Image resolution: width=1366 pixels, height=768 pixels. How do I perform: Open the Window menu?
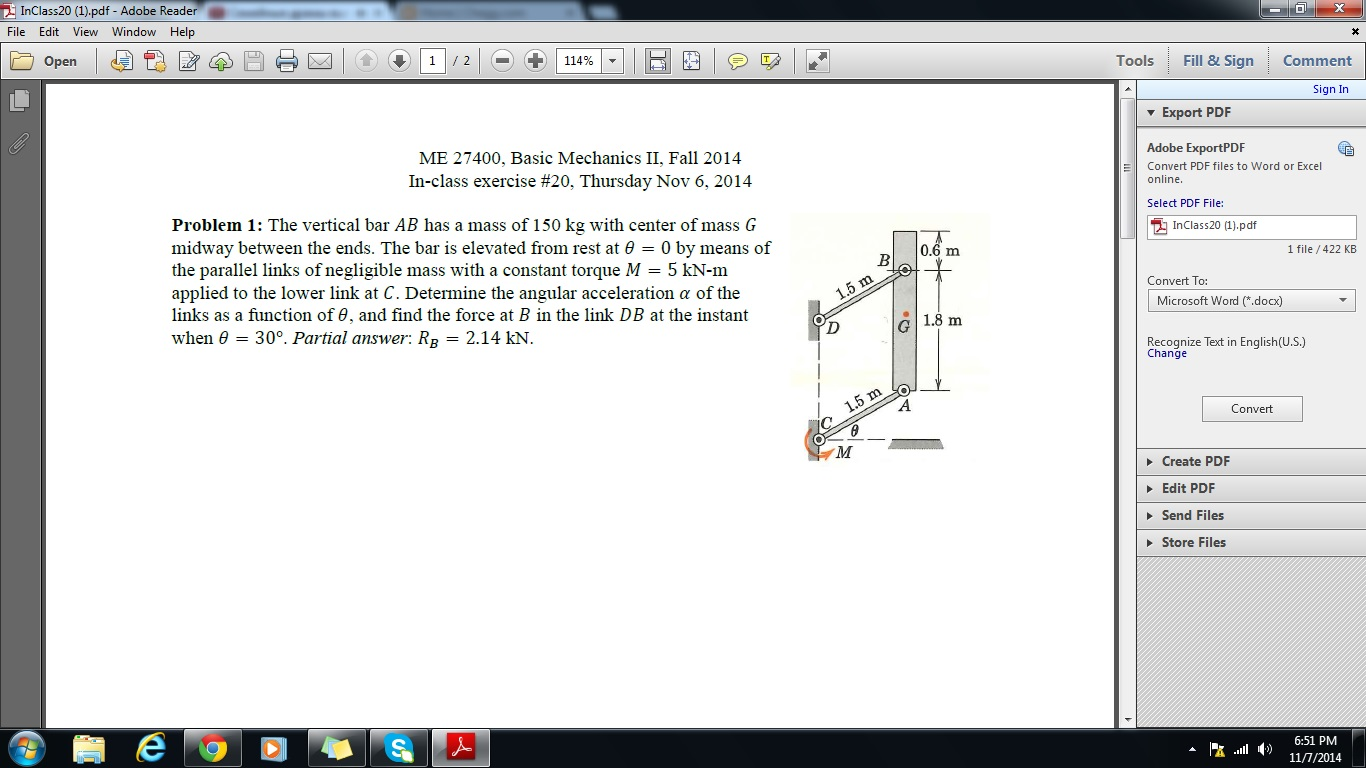[134, 32]
